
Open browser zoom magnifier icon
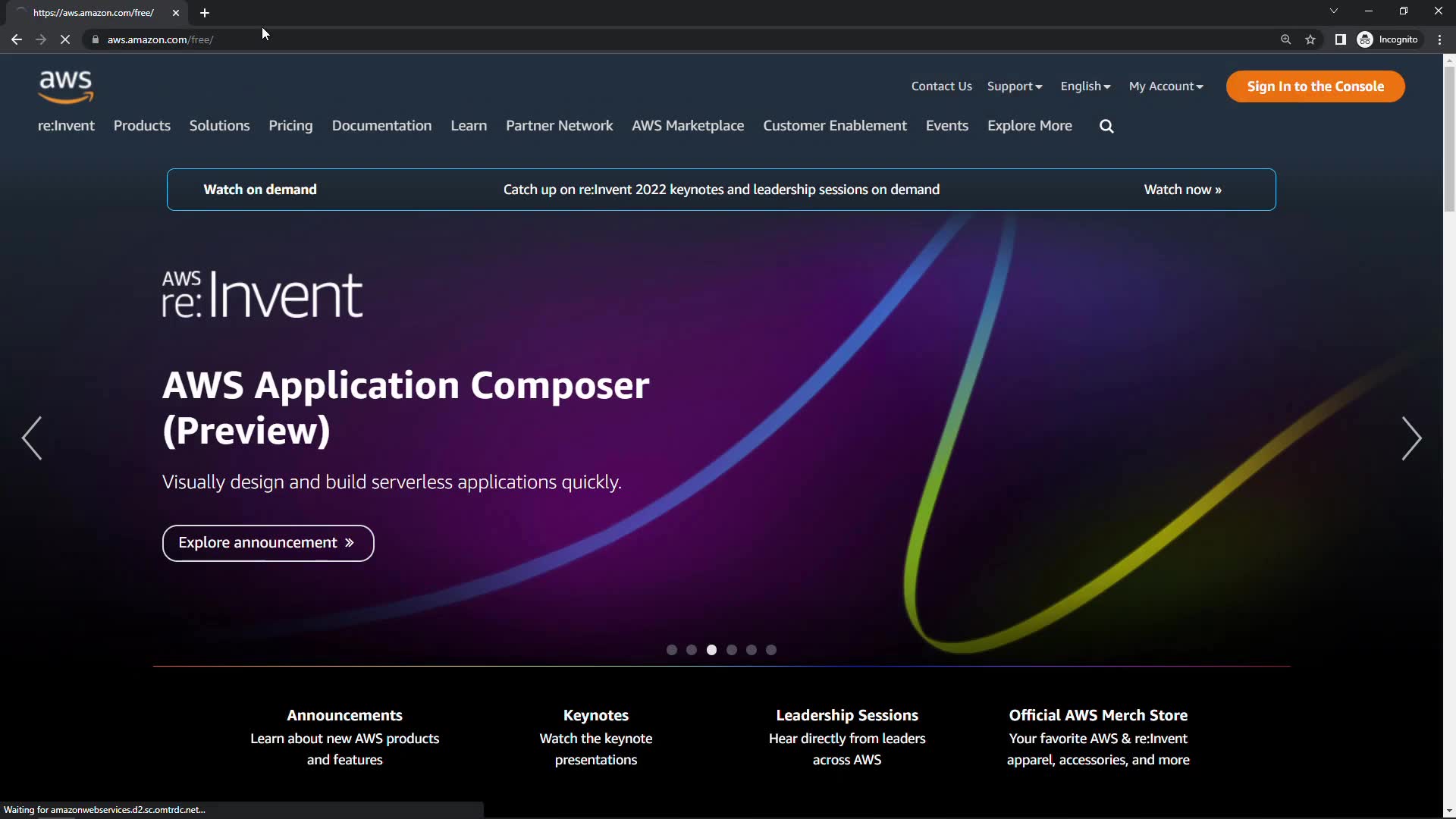coord(1285,39)
